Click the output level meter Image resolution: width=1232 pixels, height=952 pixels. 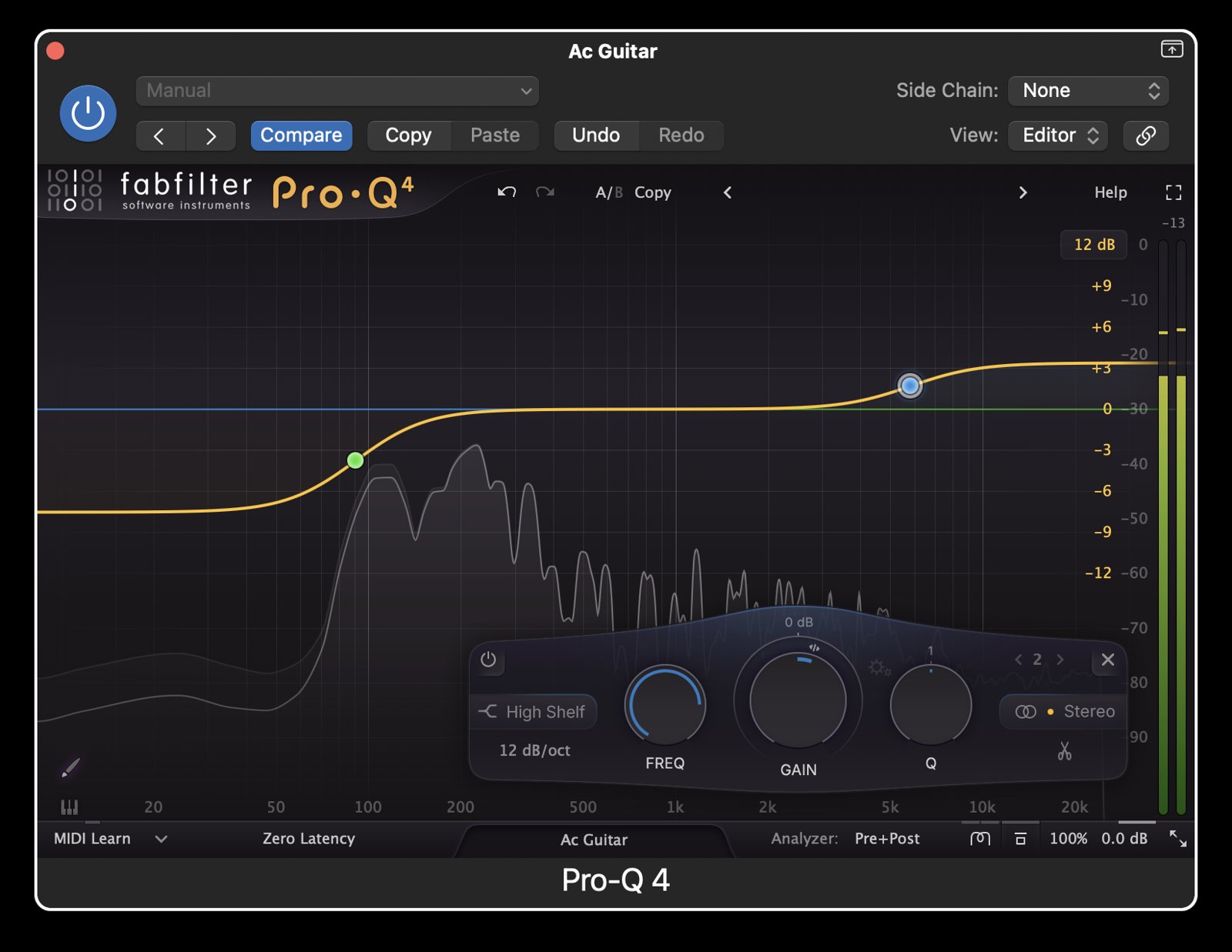1172,527
